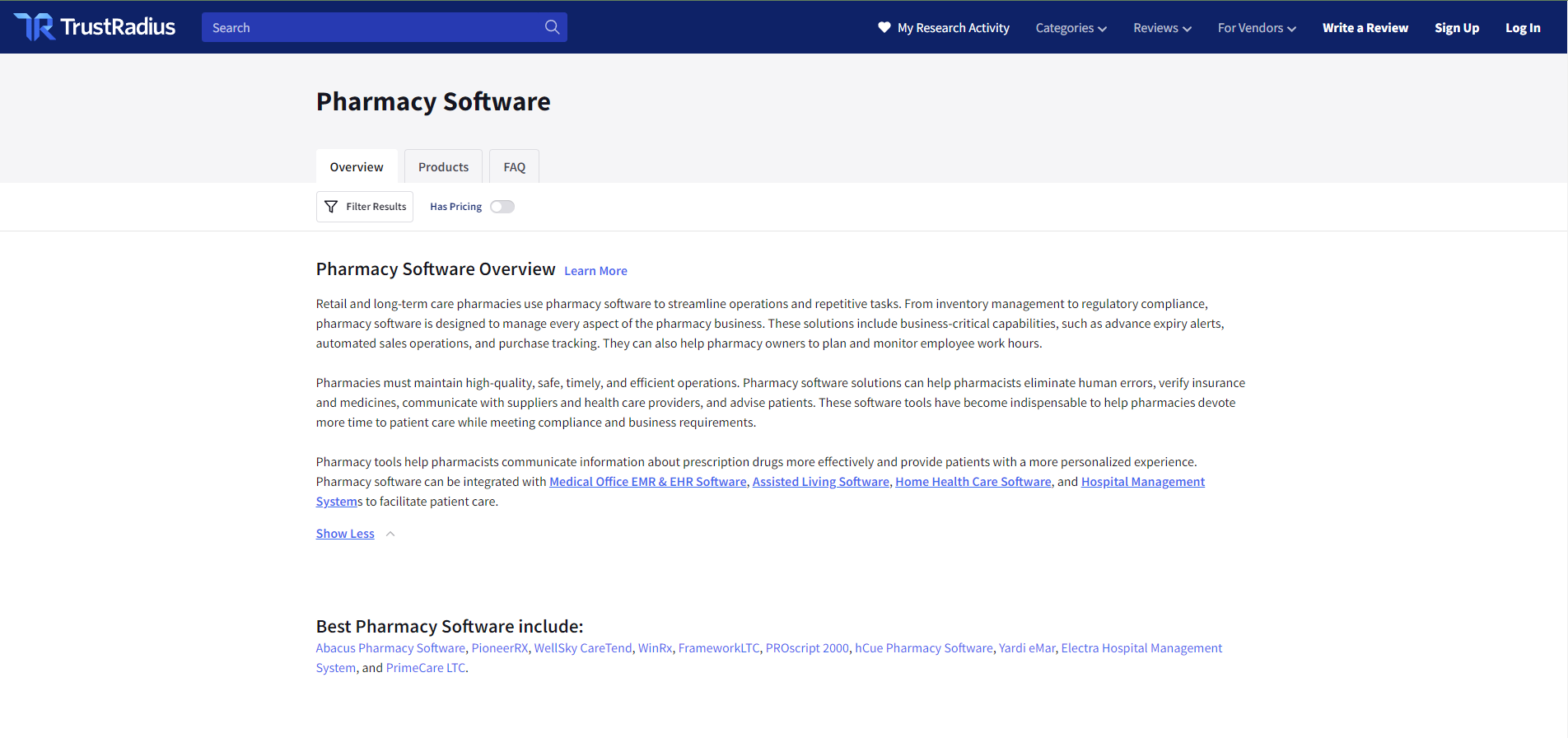1568x738 pixels.
Task: Click the Sign Up button
Action: point(1457,28)
